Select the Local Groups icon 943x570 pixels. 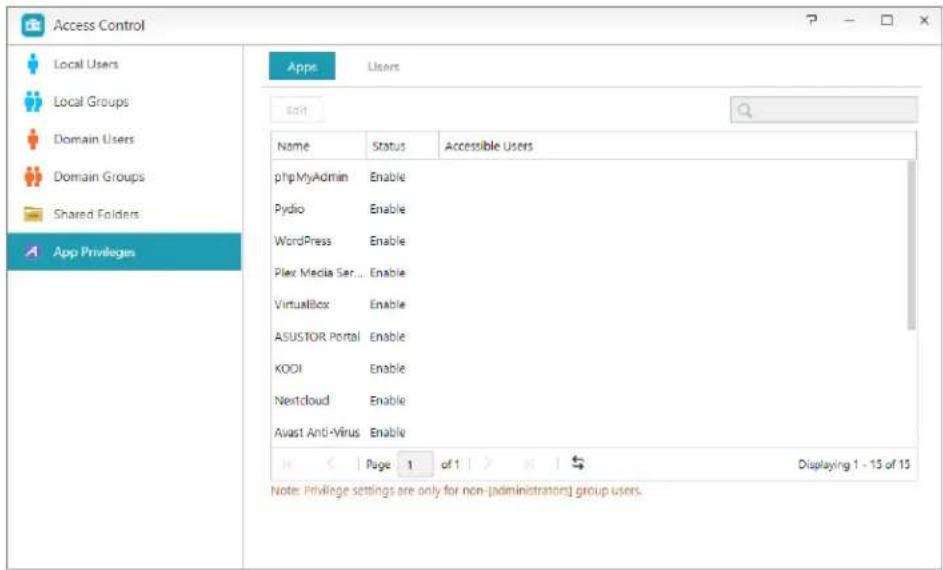[33, 102]
